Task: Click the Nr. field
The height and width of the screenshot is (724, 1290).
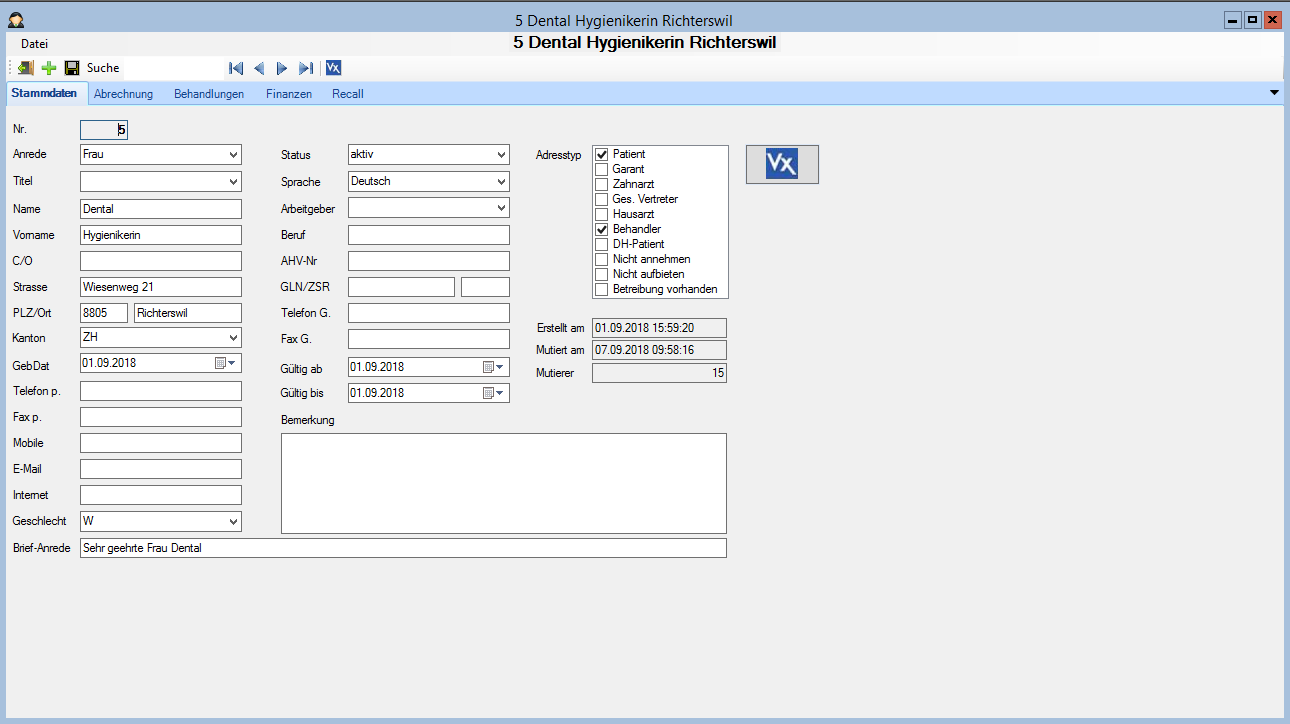Action: [x=104, y=129]
